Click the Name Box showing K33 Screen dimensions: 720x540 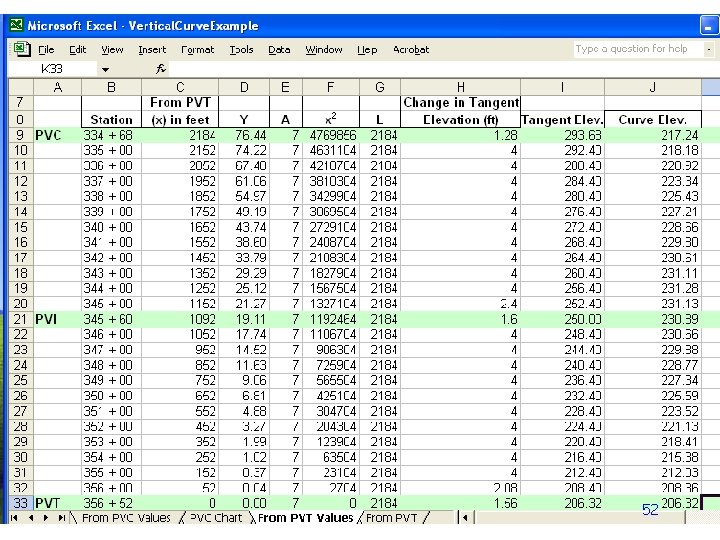[x=52, y=69]
